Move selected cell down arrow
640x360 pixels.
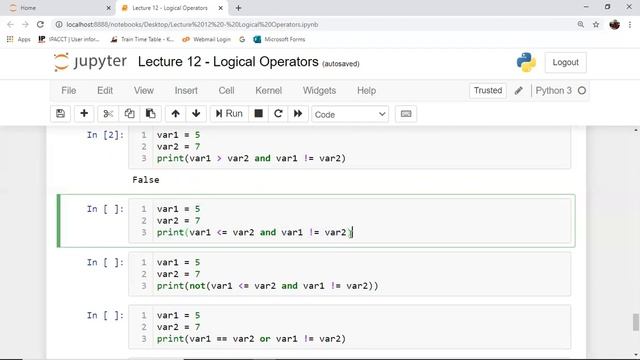(196, 114)
